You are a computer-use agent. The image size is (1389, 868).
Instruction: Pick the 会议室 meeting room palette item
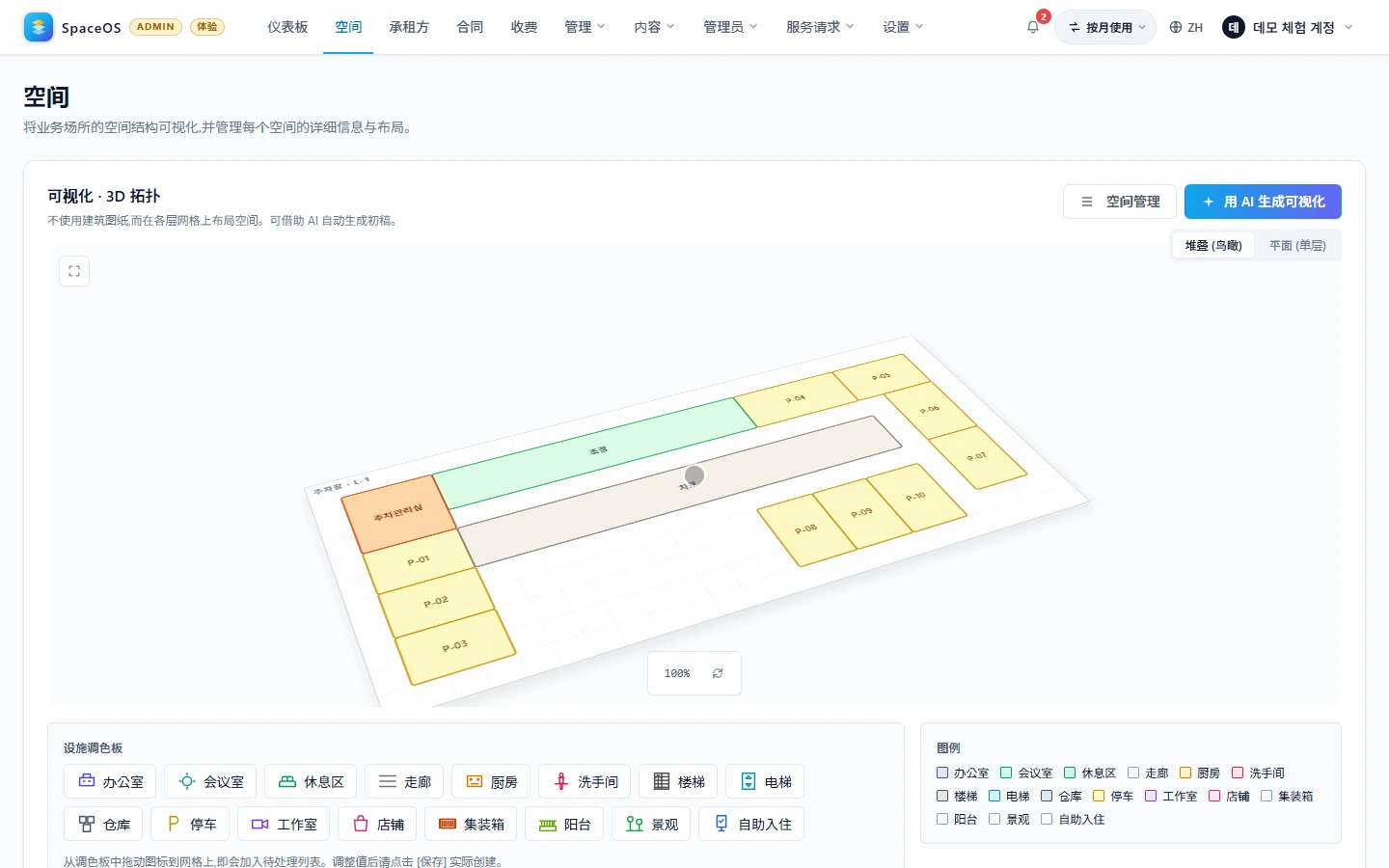(x=210, y=781)
